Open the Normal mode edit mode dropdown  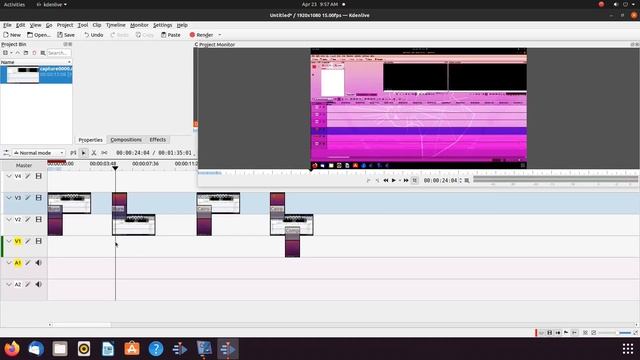coord(38,153)
